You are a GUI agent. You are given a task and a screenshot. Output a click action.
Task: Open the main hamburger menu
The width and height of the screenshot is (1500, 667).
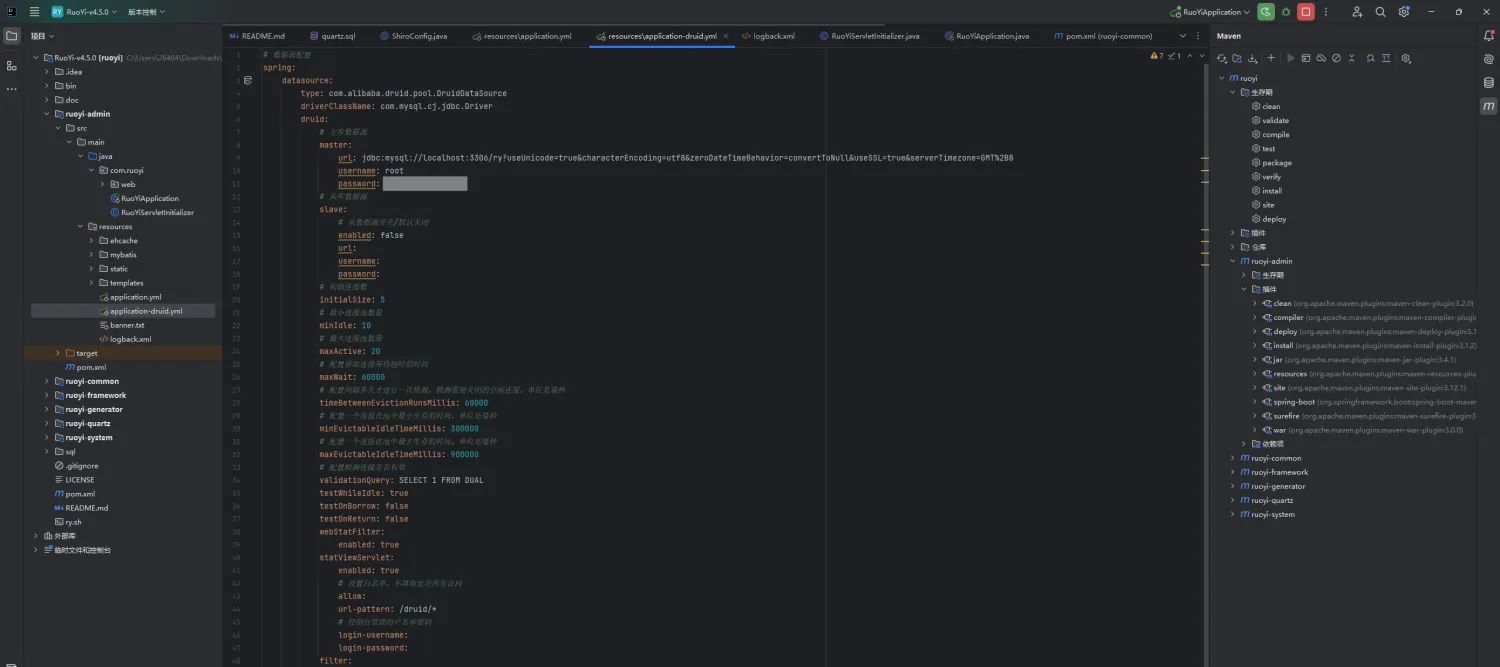[34, 12]
